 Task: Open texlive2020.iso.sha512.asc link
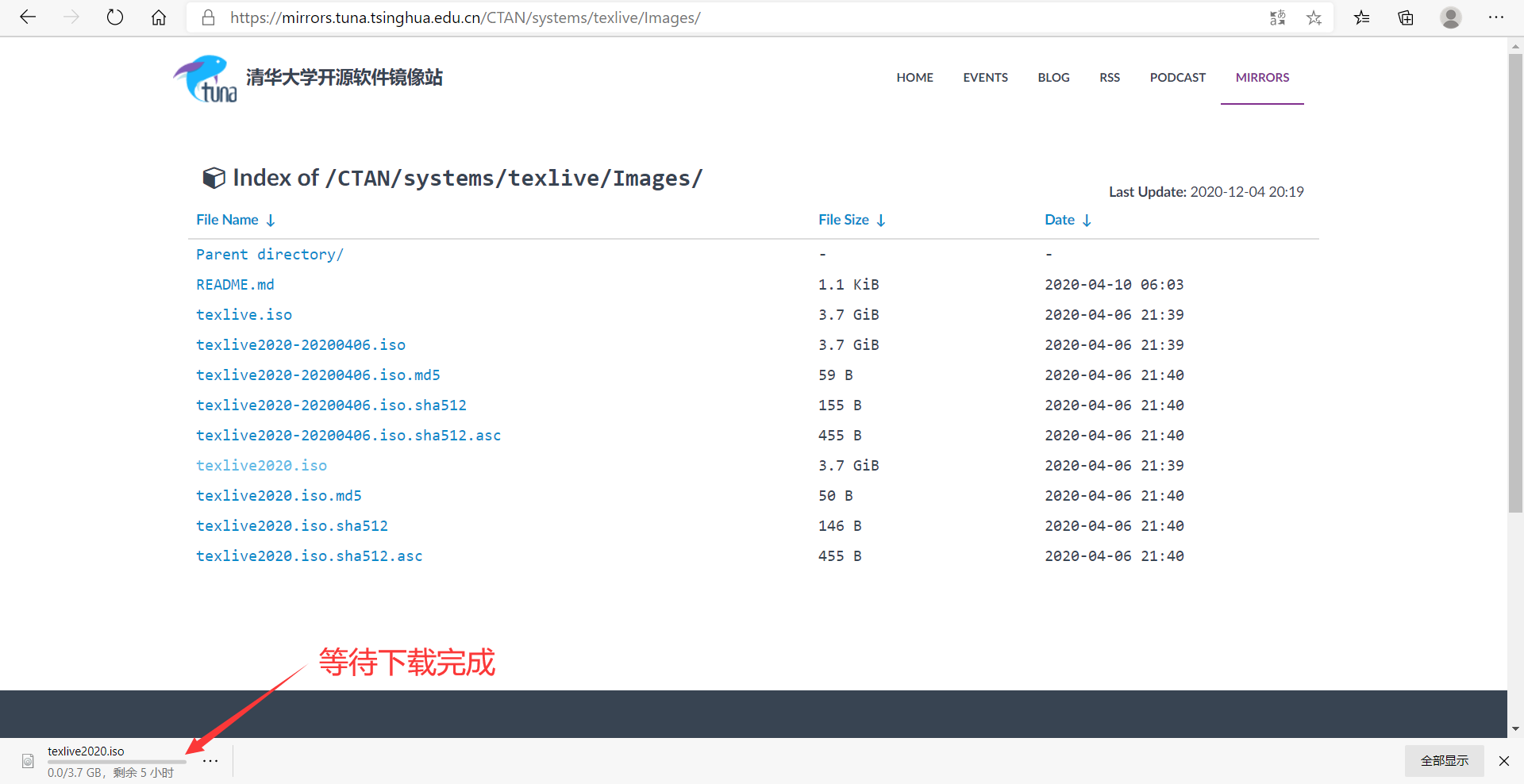(310, 556)
